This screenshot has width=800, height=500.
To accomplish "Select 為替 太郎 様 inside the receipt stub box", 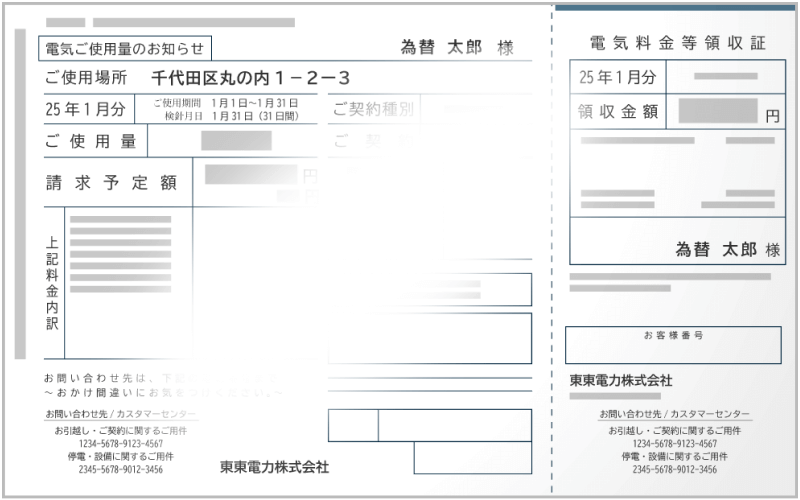I will (x=728, y=249).
